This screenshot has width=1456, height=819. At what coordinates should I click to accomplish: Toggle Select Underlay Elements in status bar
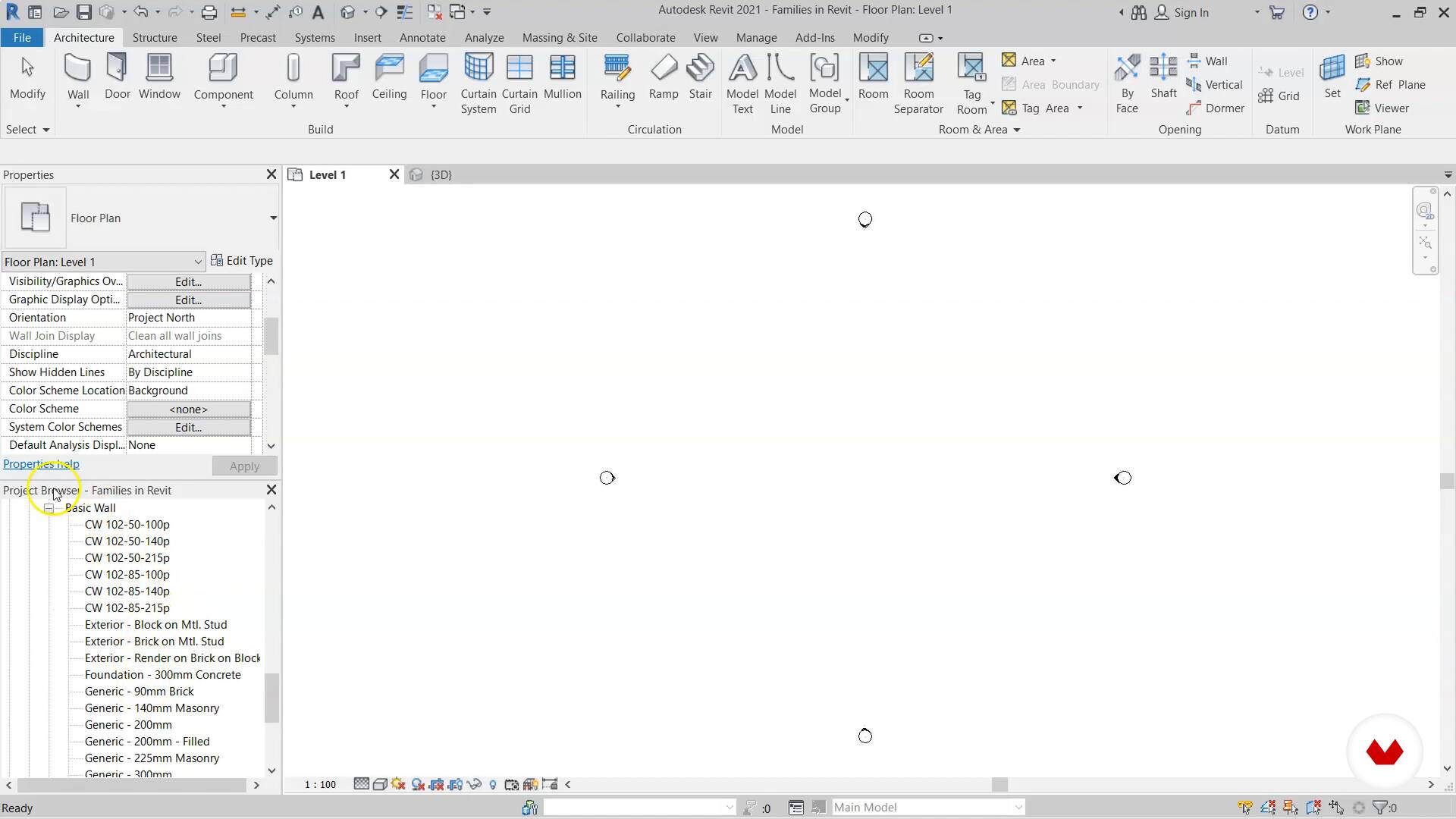click(x=1267, y=808)
